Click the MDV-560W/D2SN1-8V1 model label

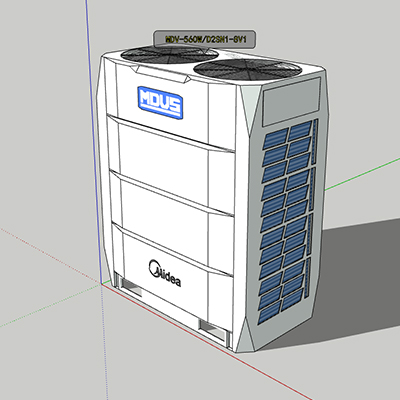click(x=205, y=39)
